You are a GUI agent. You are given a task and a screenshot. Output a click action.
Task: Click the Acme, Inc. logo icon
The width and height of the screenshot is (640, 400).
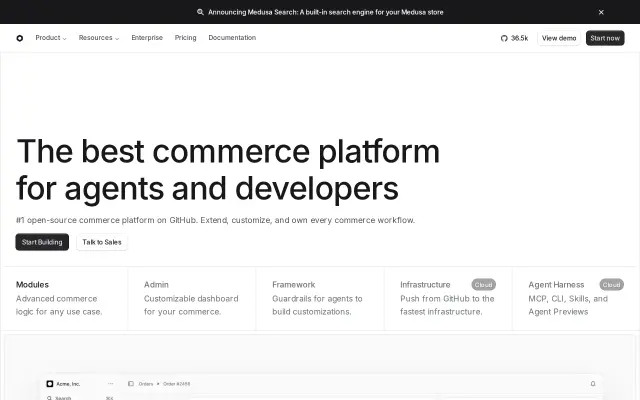(x=50, y=384)
